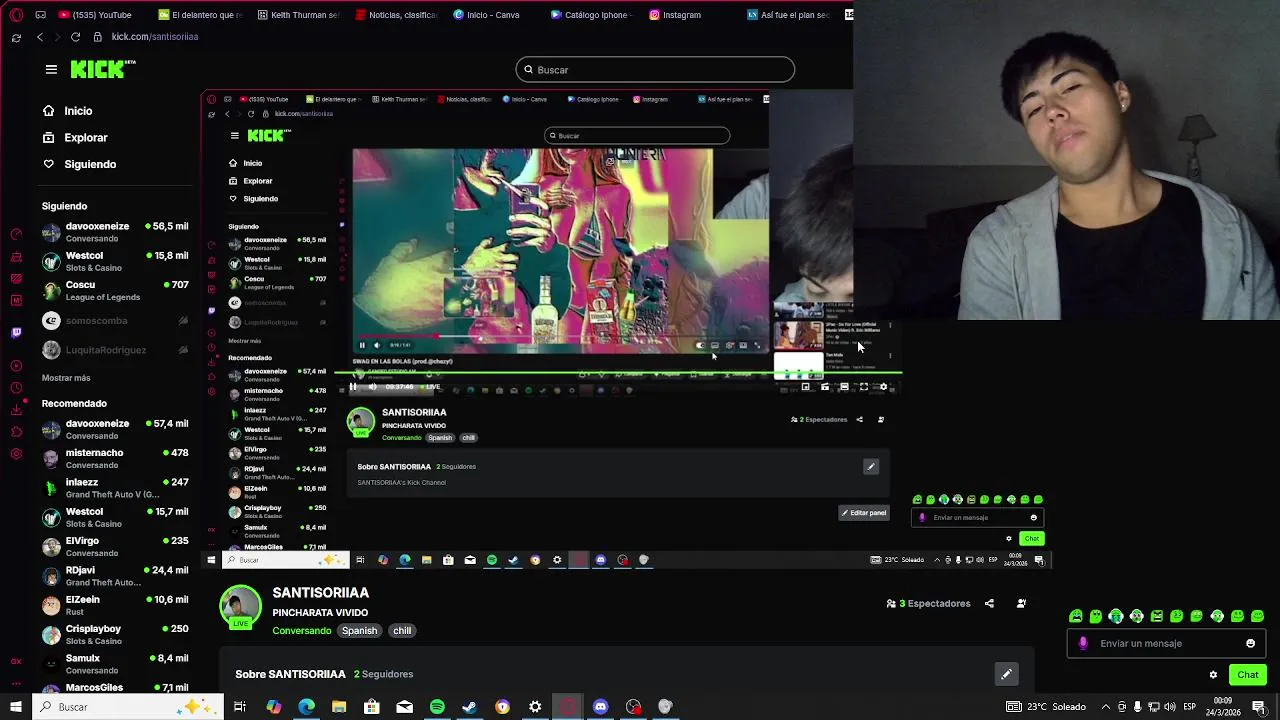Open the notifications center icon

click(x=1258, y=707)
